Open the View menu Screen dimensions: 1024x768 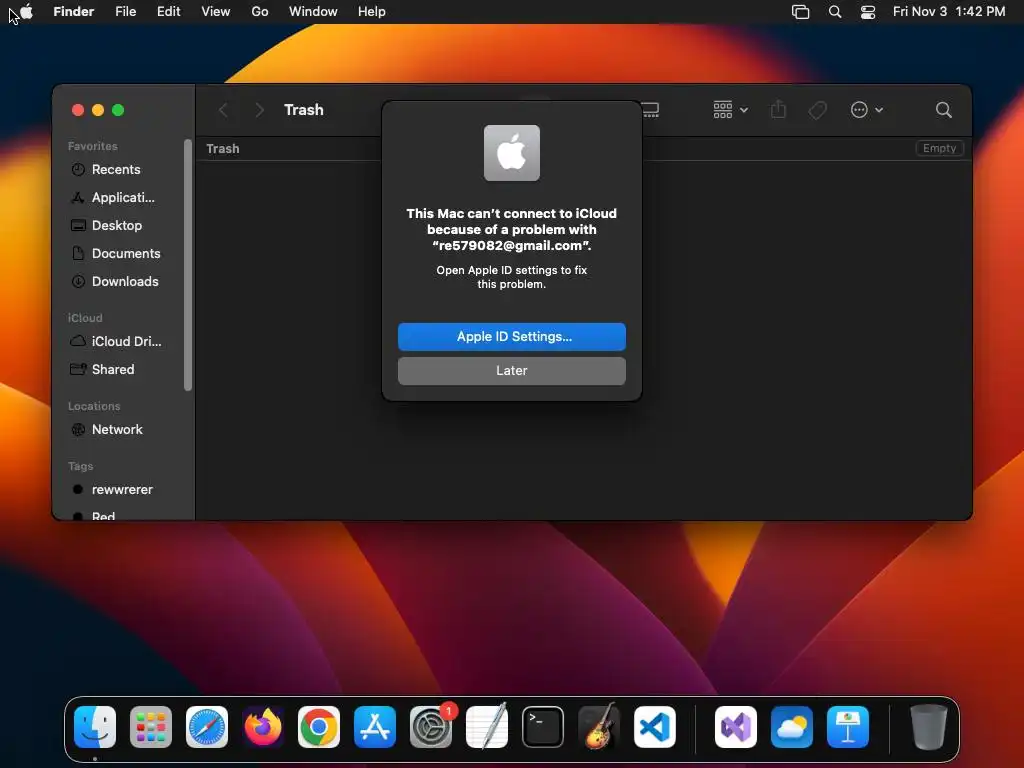pyautogui.click(x=216, y=12)
